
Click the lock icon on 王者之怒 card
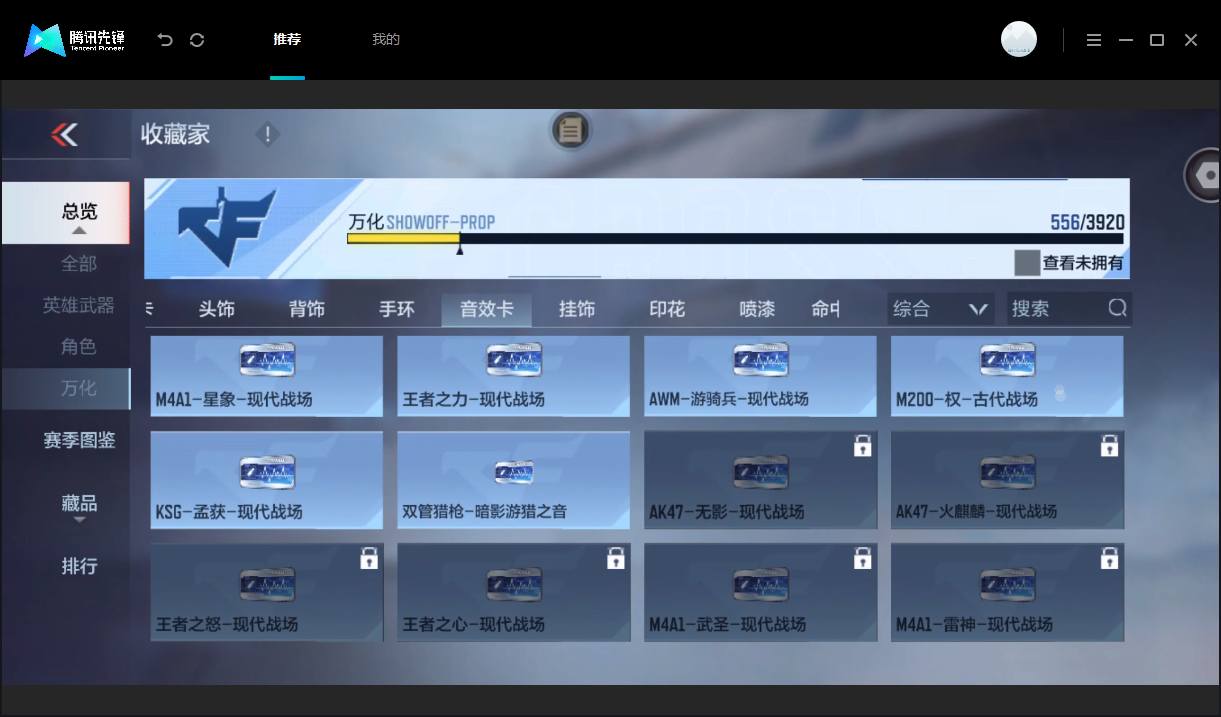click(x=369, y=558)
